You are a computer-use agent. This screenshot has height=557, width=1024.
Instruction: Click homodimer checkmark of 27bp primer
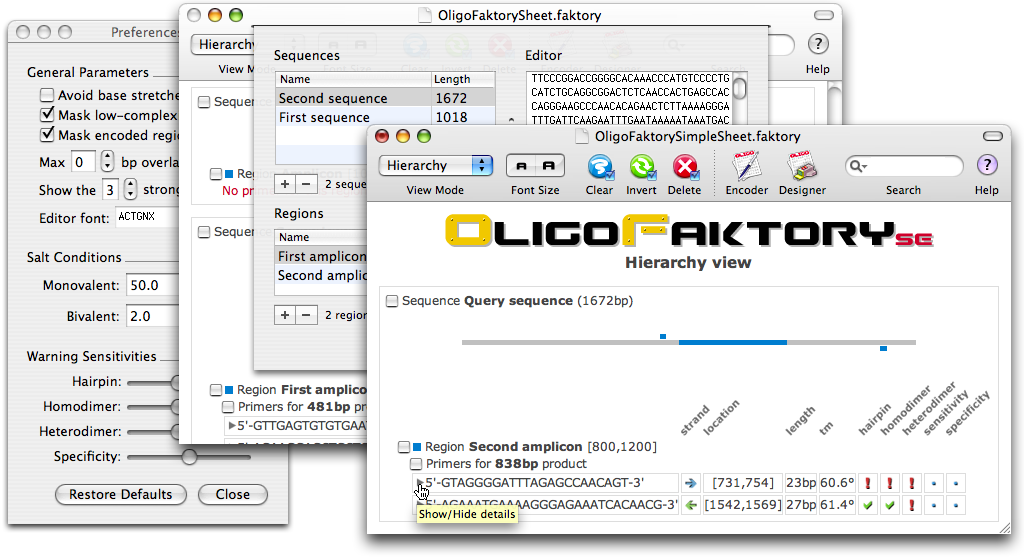pyautogui.click(x=889, y=505)
